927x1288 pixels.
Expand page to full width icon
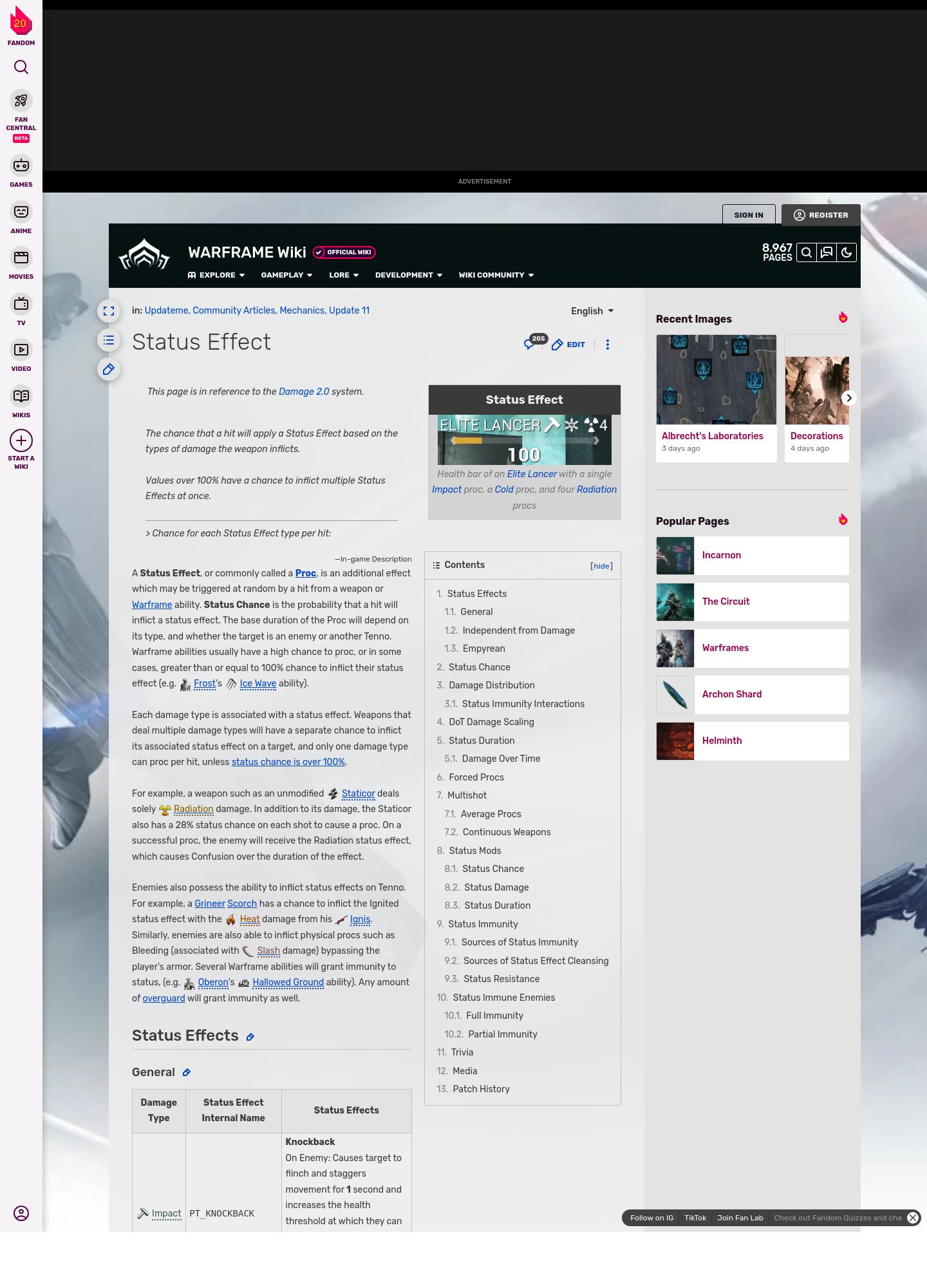[x=109, y=311]
